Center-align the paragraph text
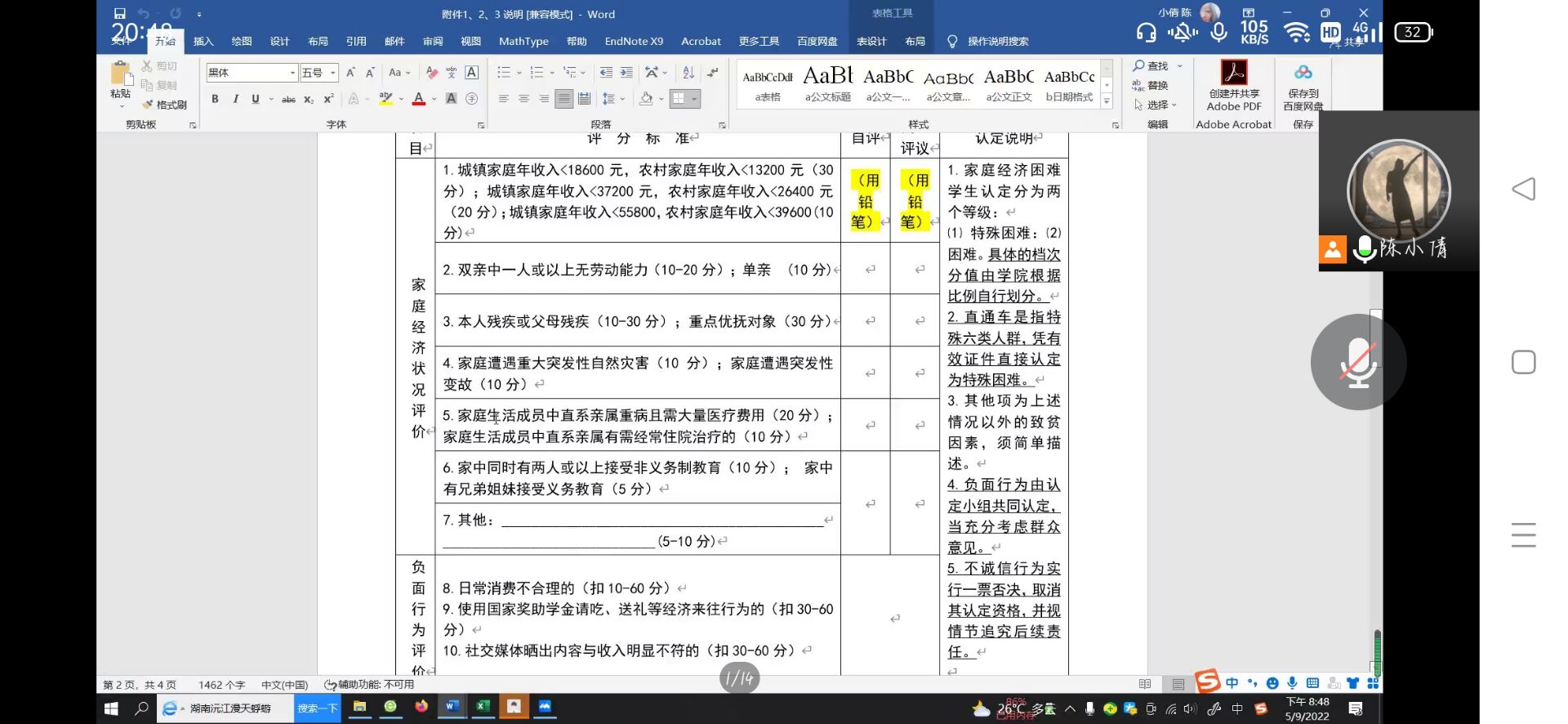Image resolution: width=1568 pixels, height=724 pixels. pos(523,99)
